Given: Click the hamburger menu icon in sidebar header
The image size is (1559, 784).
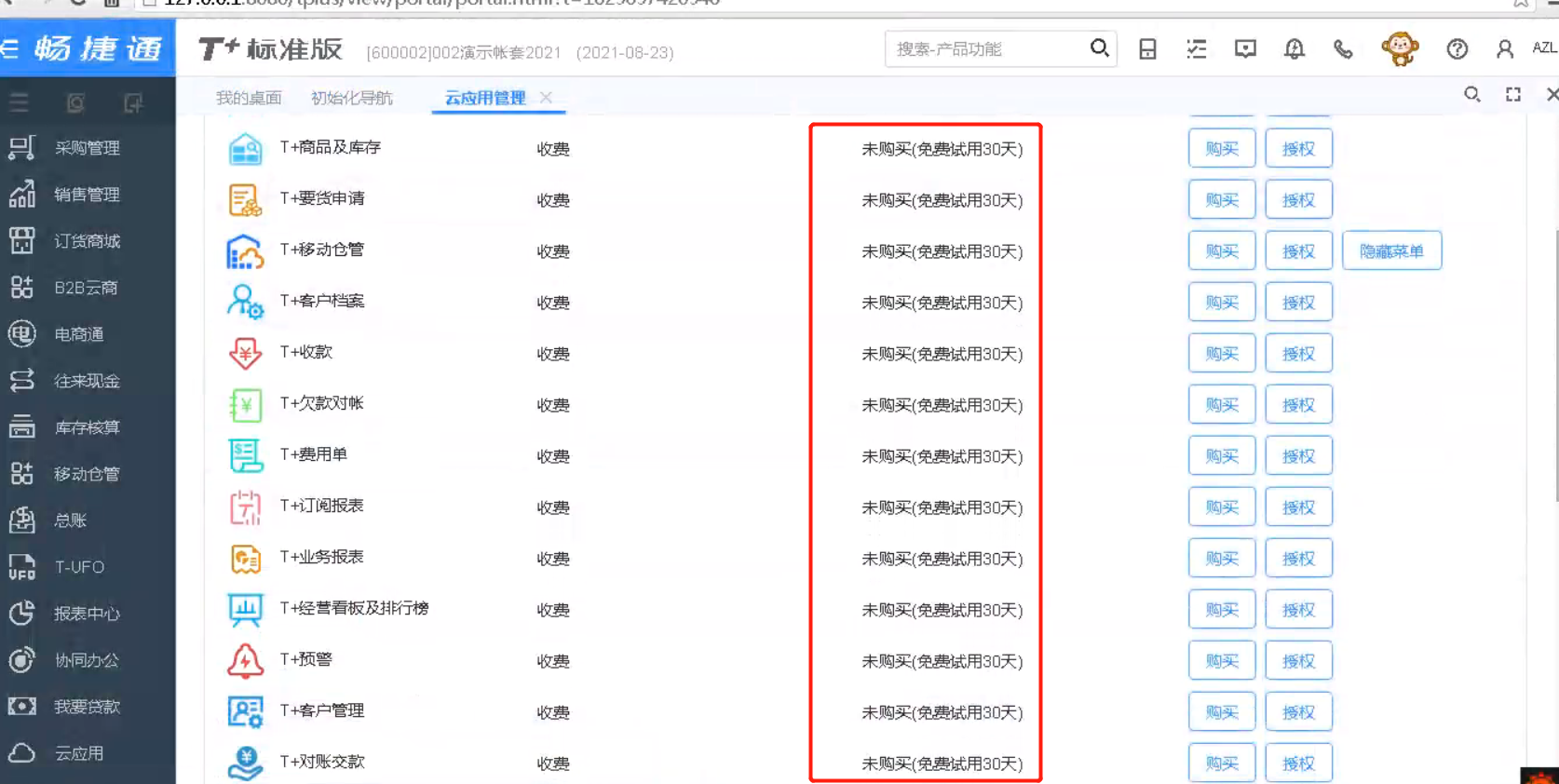Looking at the screenshot, I should point(19,102).
